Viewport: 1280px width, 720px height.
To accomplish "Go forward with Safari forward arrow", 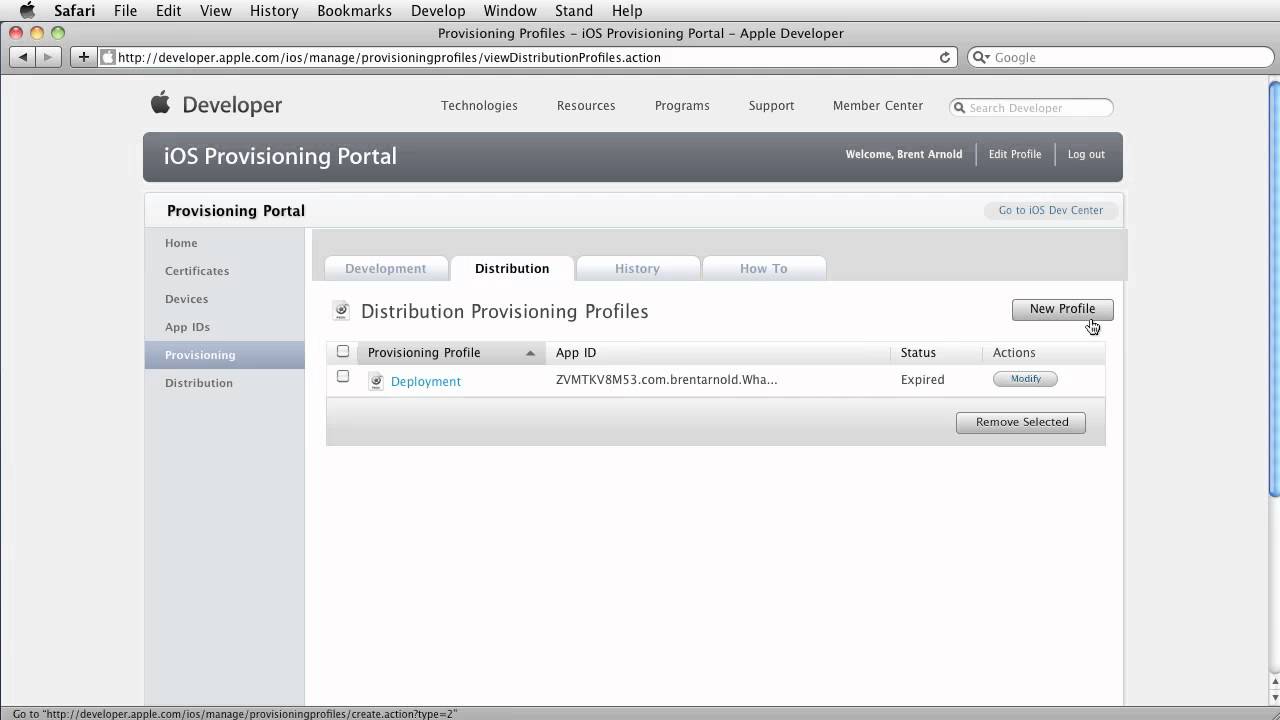I will pos(48,57).
